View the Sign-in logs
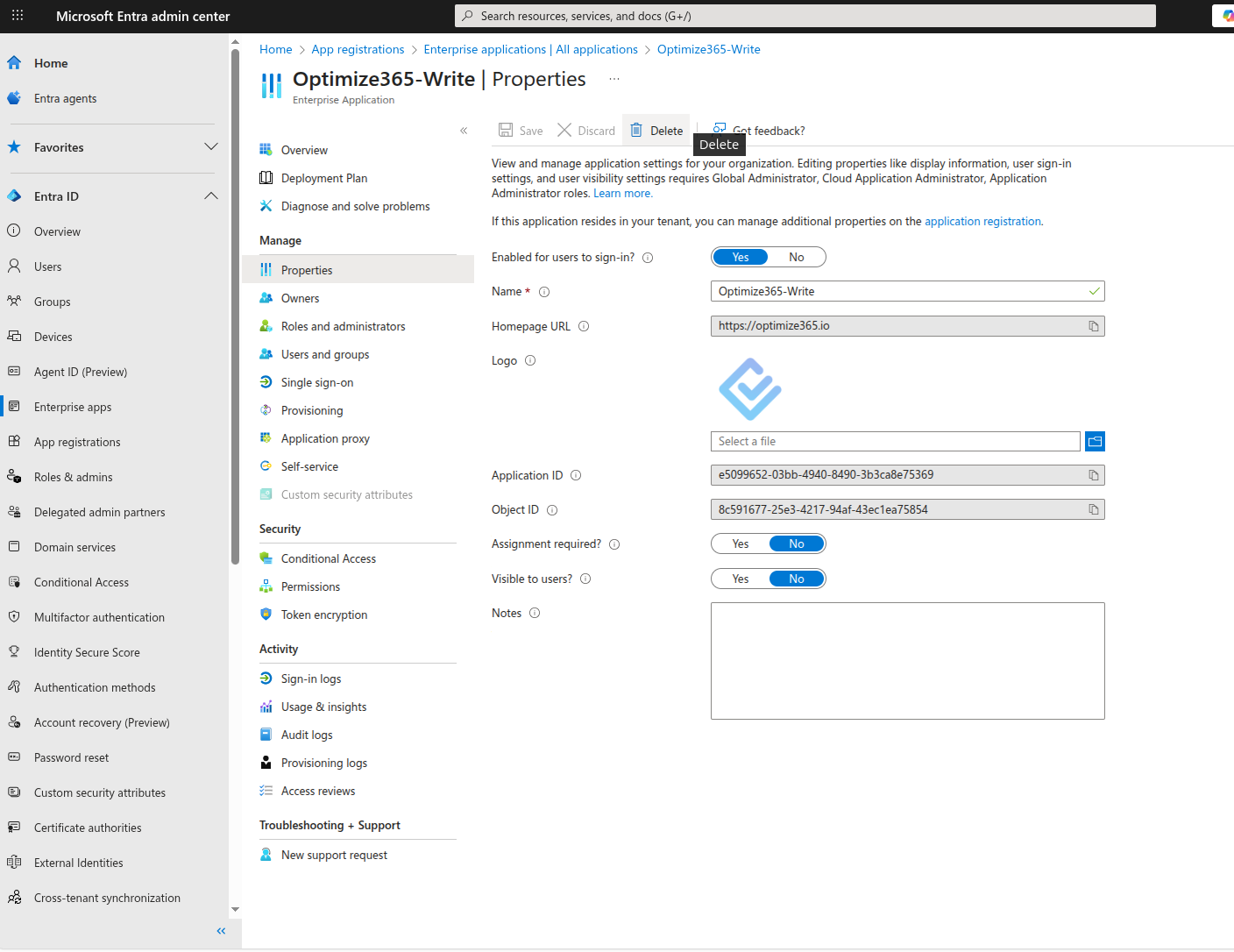1234x952 pixels. click(x=311, y=678)
